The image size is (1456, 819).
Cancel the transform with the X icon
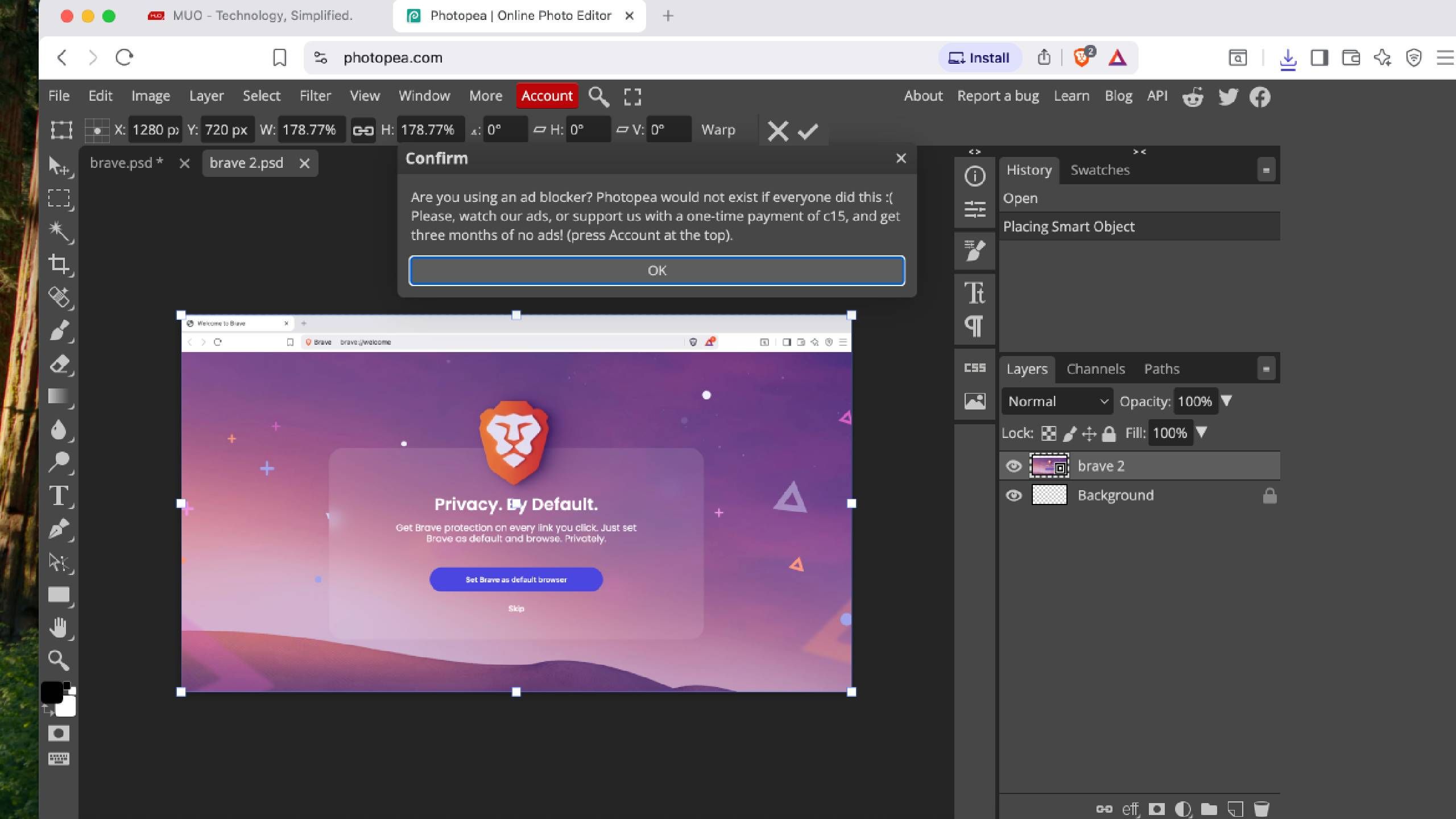click(x=777, y=131)
